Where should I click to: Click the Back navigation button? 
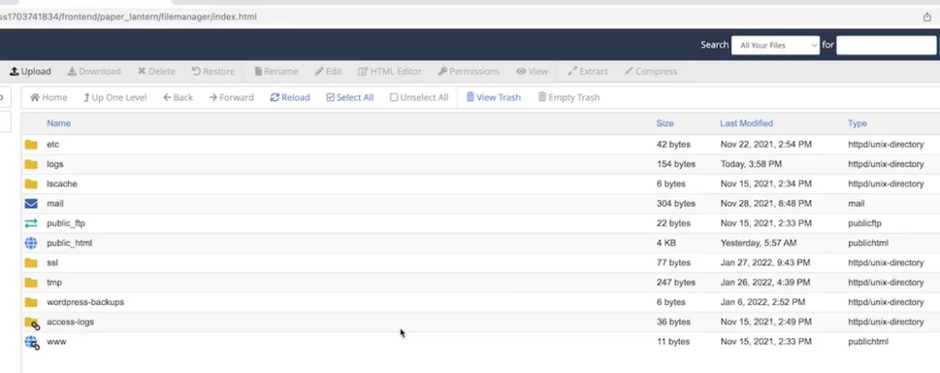click(178, 97)
